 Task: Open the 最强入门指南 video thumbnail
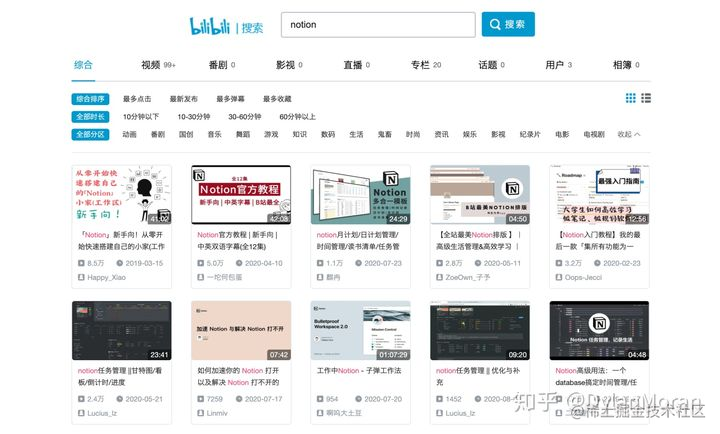pos(599,195)
